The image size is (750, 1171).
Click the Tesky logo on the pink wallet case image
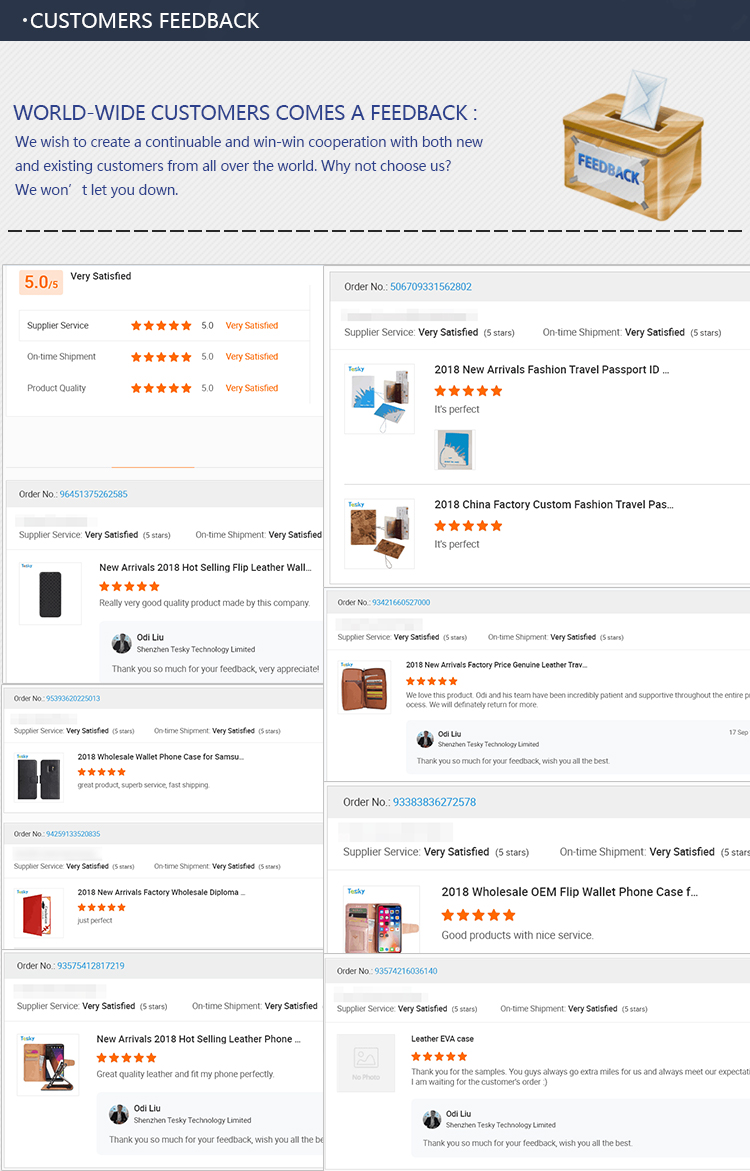(357, 890)
